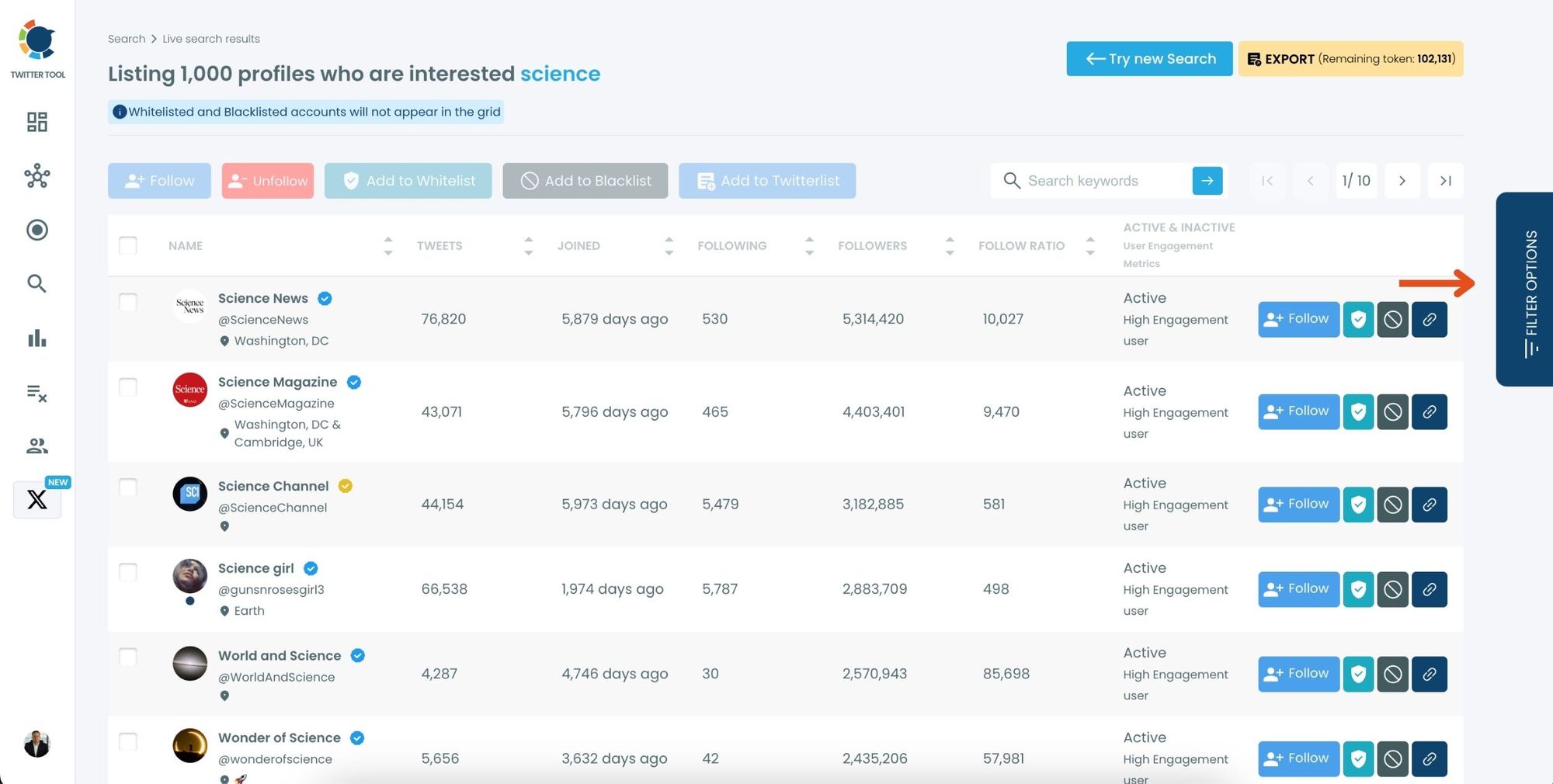Check the Science girl row checkbox
Viewport: 1553px width, 784px height.
(x=128, y=572)
